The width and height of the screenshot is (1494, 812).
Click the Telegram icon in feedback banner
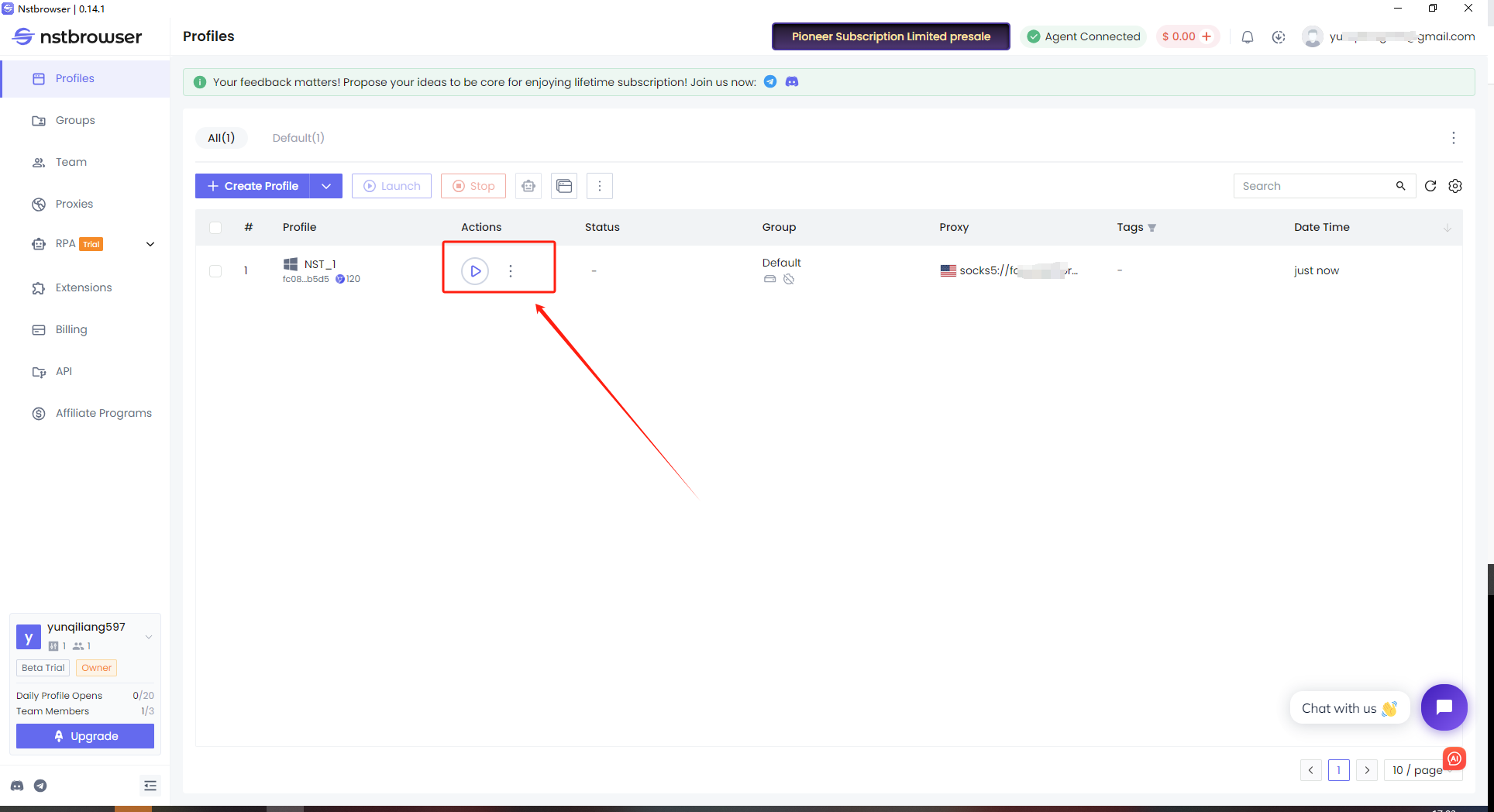[x=770, y=82]
